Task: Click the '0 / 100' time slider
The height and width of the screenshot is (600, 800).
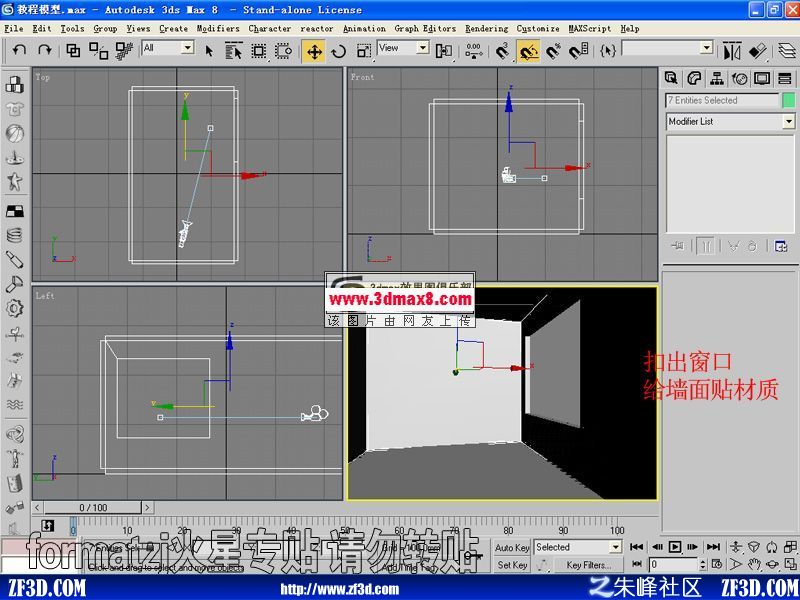Action: 93,508
